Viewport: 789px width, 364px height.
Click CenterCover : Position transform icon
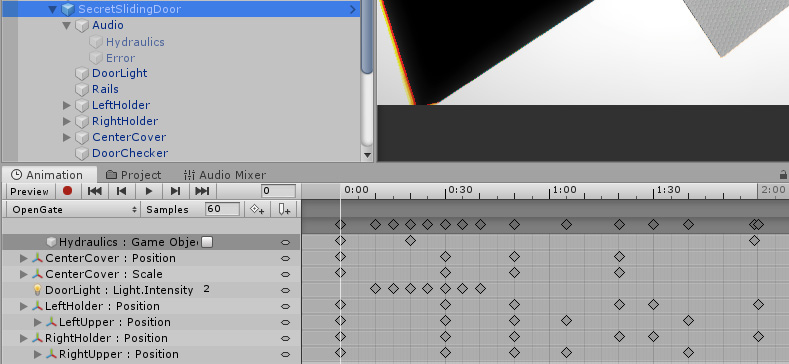point(37,258)
